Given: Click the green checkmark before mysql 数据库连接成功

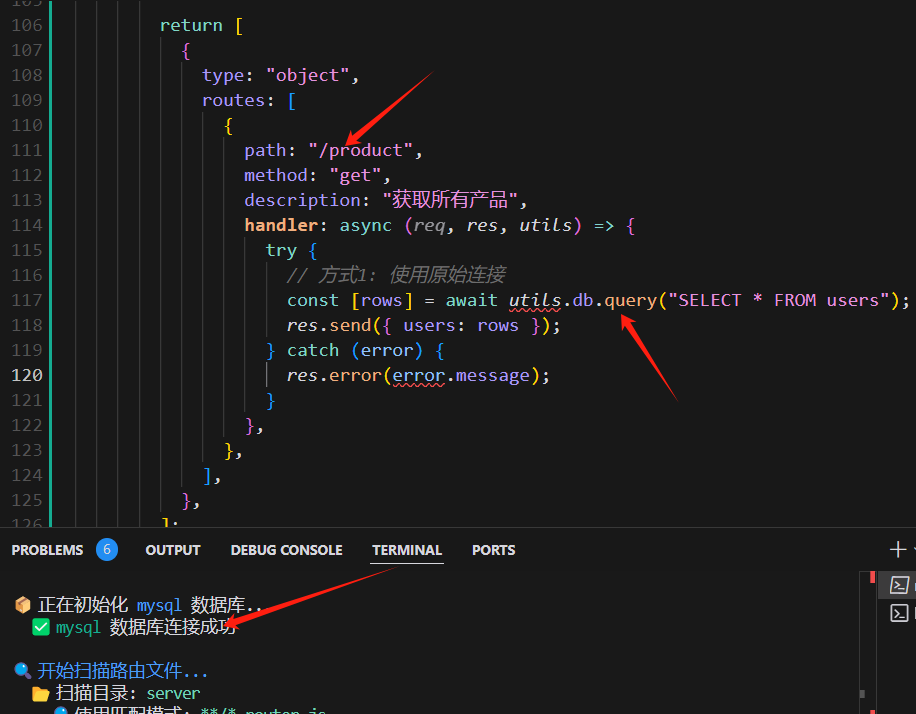Looking at the screenshot, I should (41, 628).
